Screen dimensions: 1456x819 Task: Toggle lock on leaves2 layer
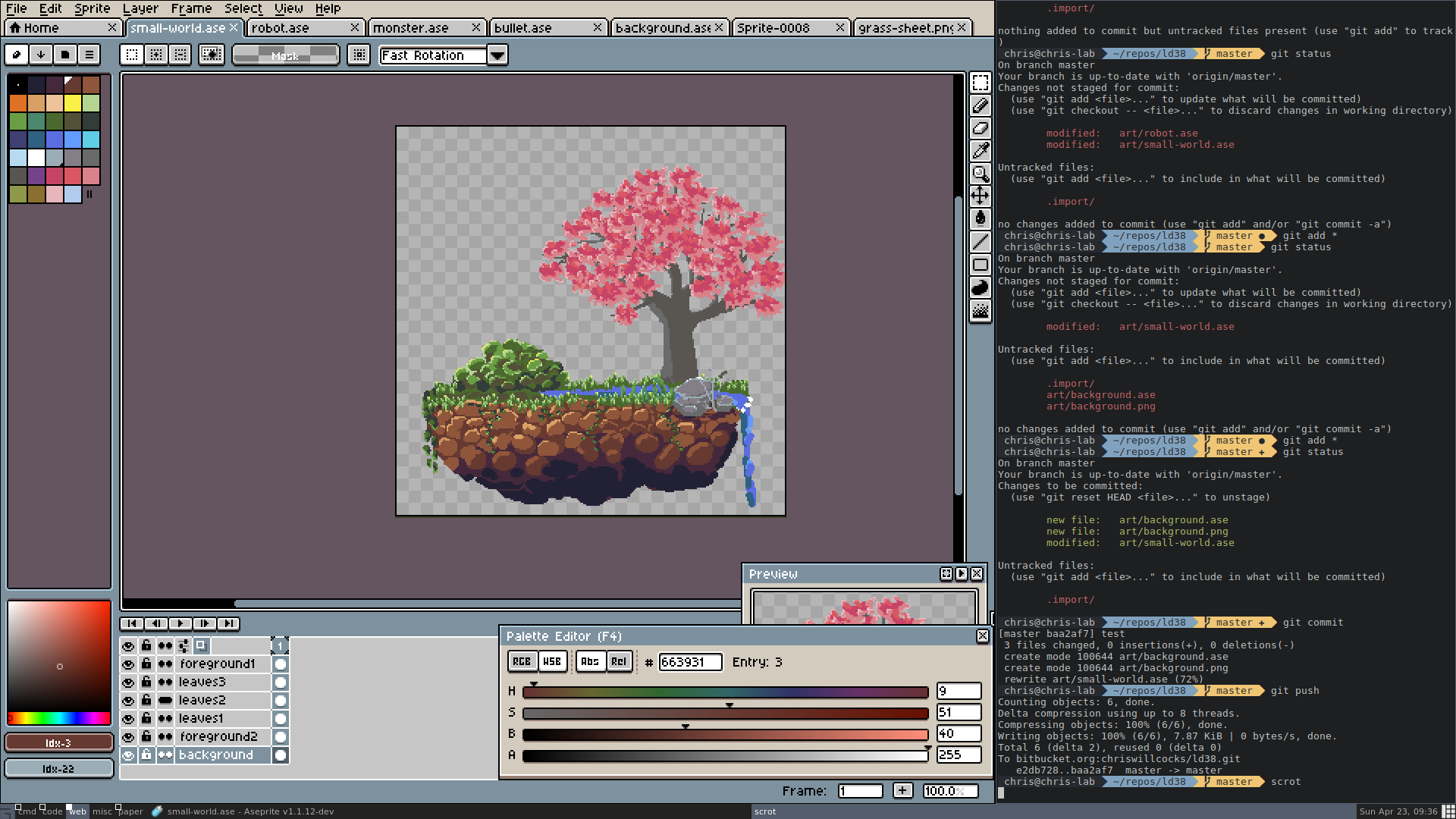[146, 700]
